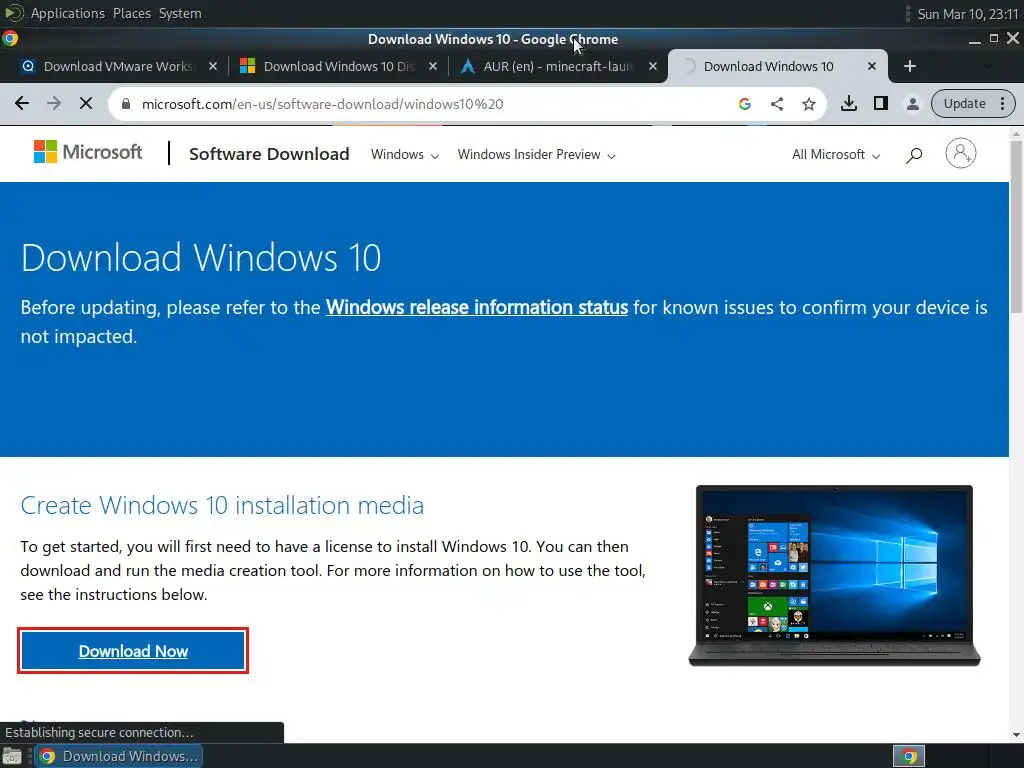Click the clock in top panel
Screen dimensions: 1024x768
click(x=967, y=14)
